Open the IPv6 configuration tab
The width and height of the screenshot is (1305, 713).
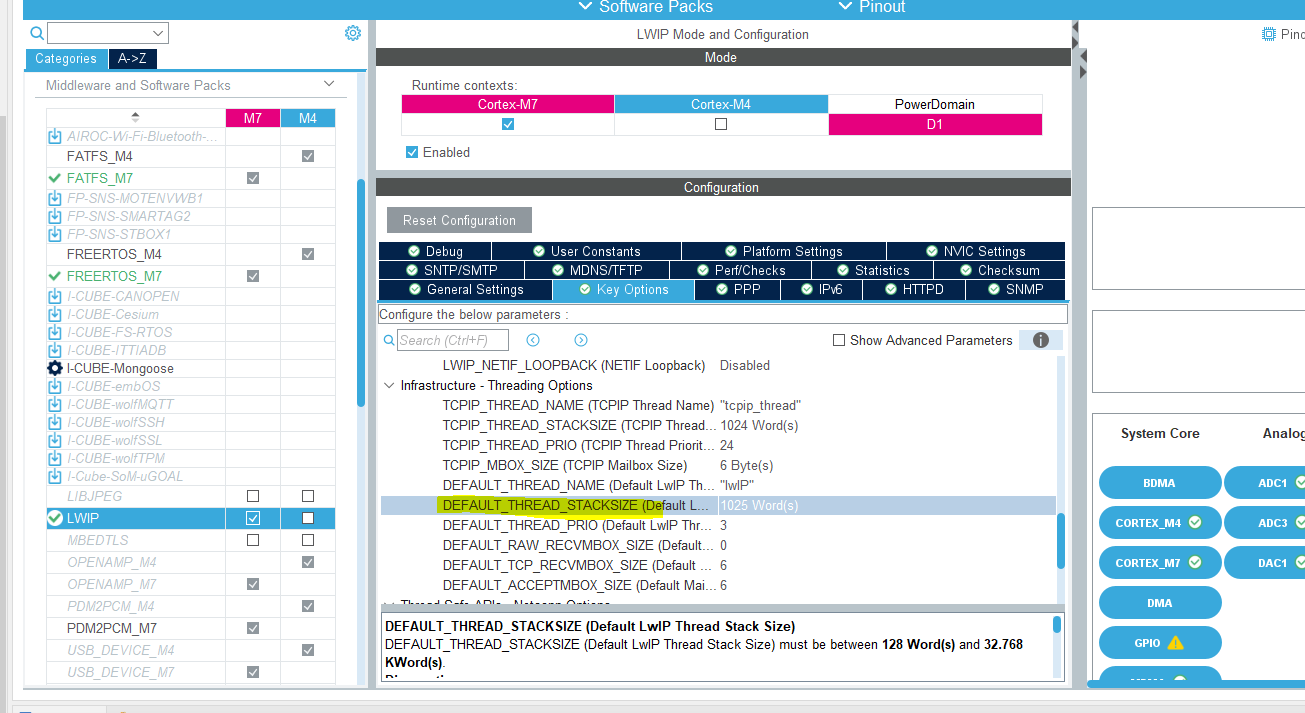823,289
